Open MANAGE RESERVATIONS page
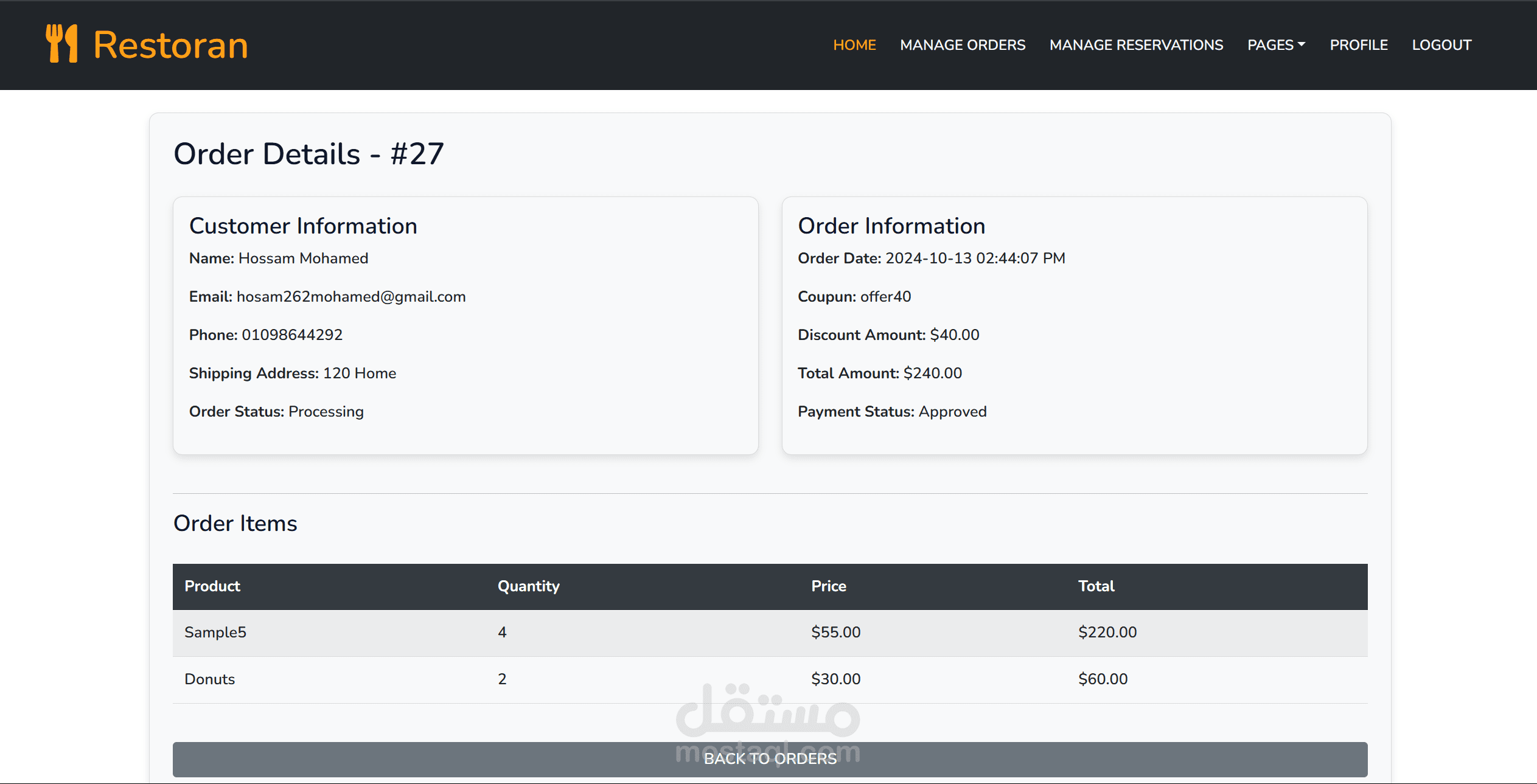Image resolution: width=1537 pixels, height=784 pixels. pyautogui.click(x=1135, y=45)
